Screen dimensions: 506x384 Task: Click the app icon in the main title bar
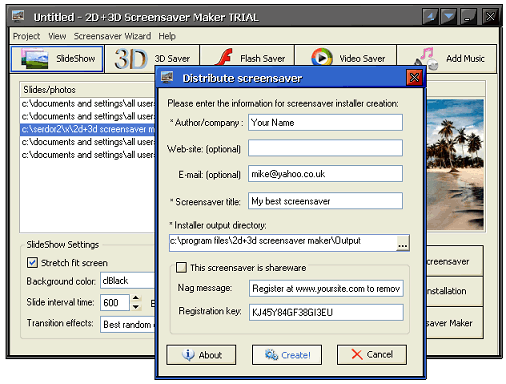18,16
